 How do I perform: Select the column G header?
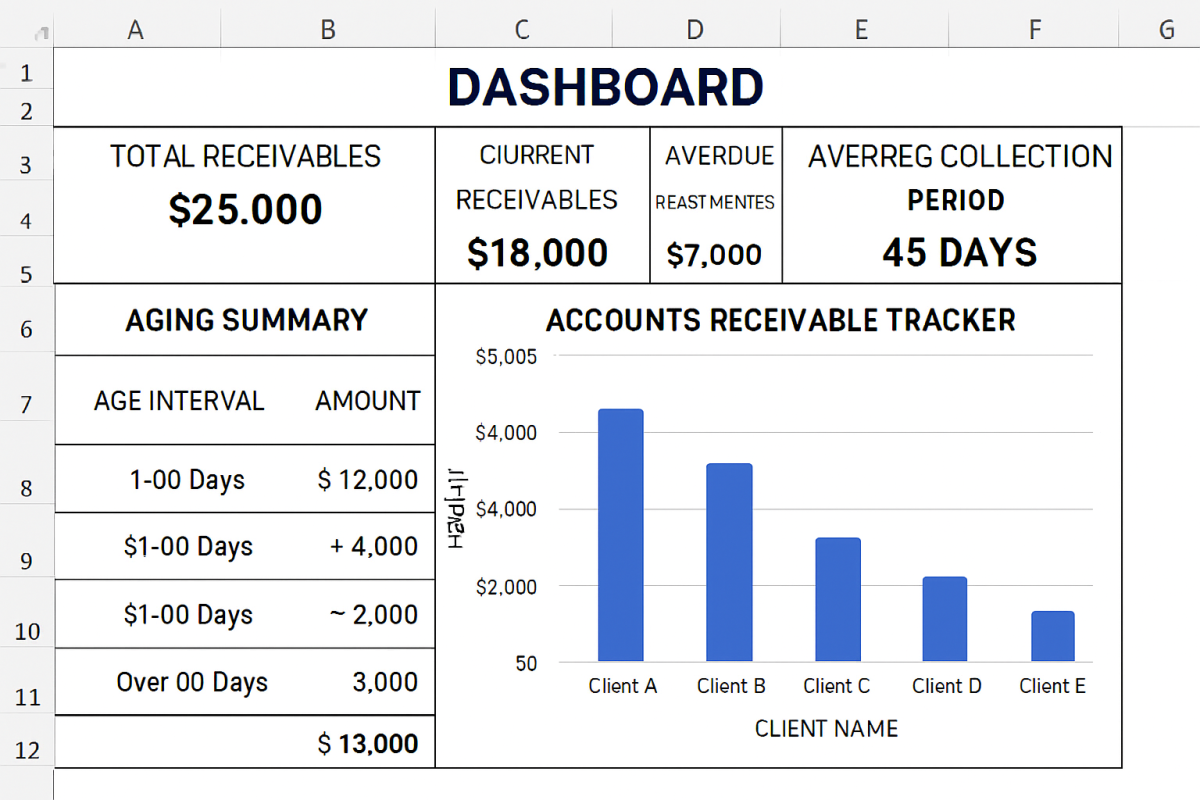1166,30
